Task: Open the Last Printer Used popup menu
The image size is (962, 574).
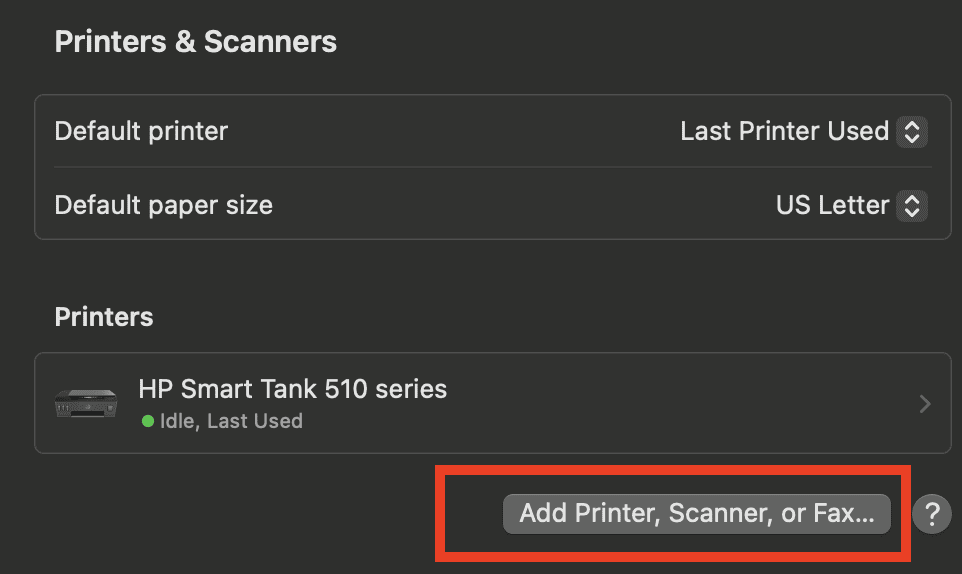Action: point(804,131)
